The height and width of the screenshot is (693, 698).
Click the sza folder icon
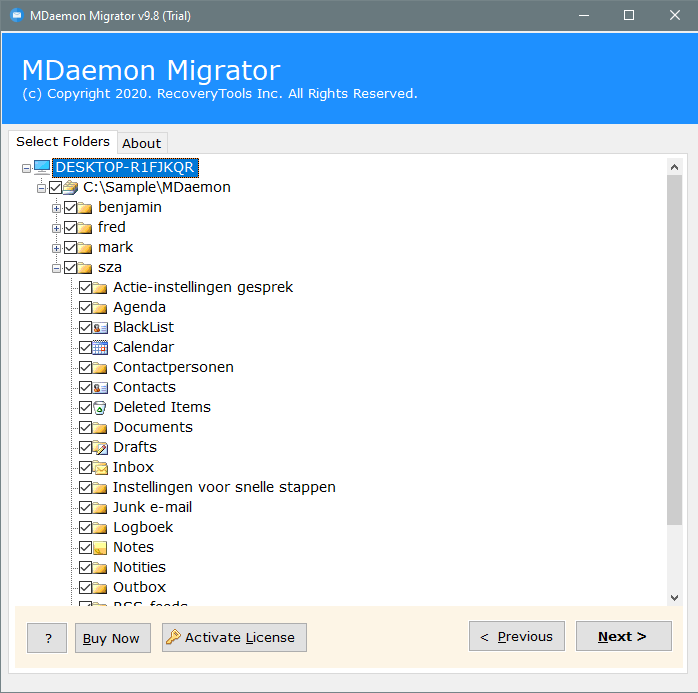pyautogui.click(x=85, y=268)
